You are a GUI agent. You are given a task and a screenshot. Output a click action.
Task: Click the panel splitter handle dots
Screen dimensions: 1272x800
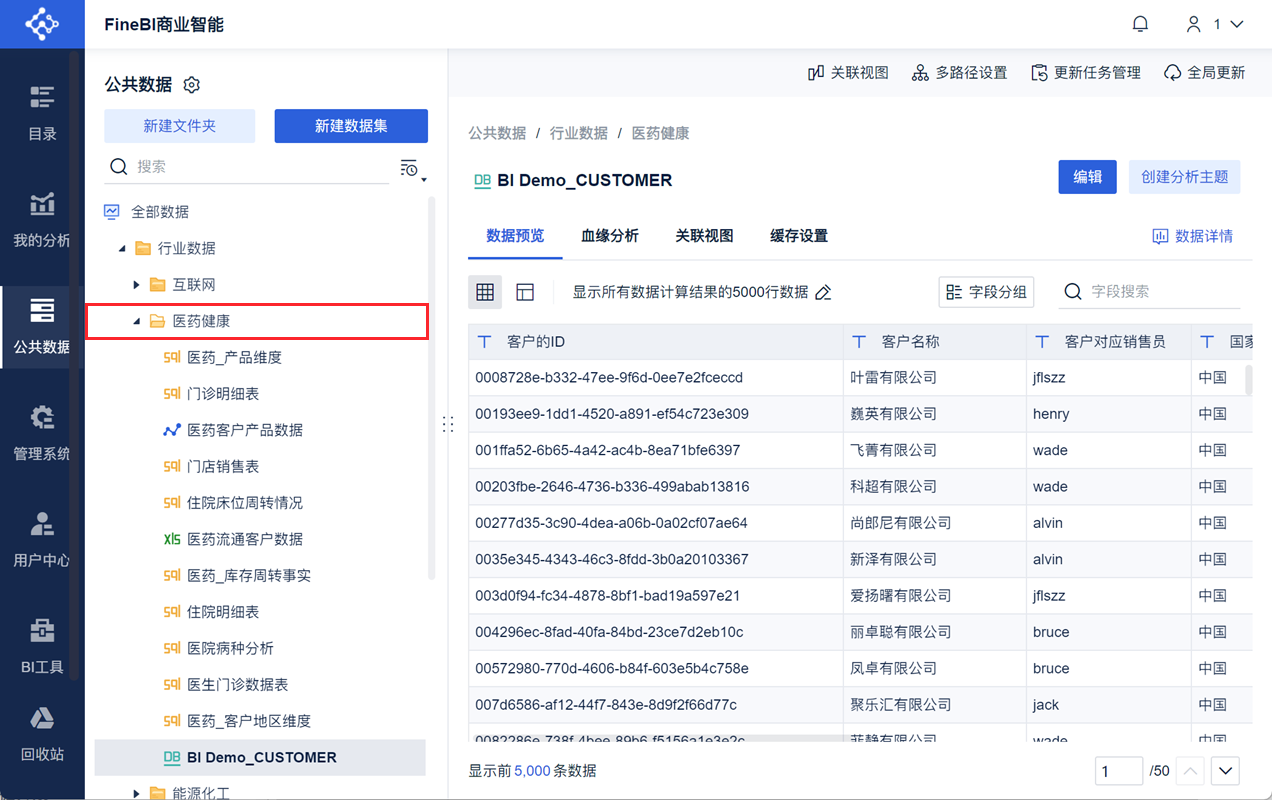click(448, 424)
